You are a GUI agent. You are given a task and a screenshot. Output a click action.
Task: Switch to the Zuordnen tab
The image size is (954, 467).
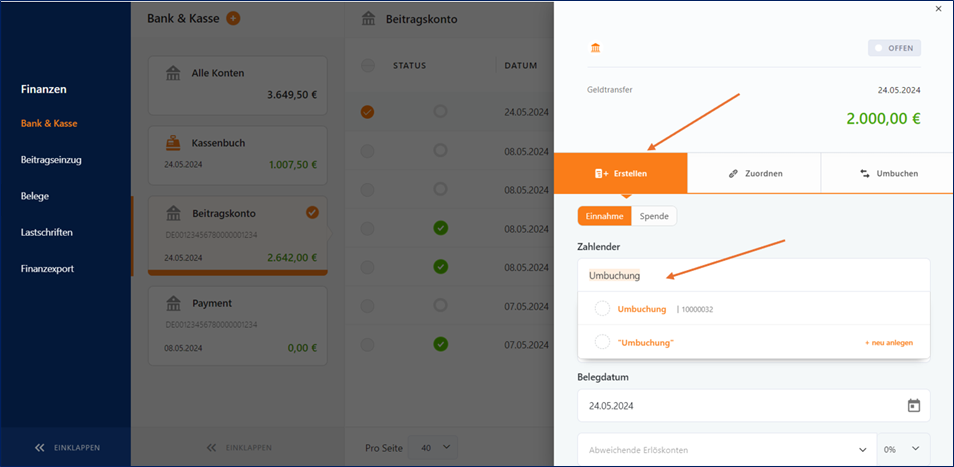pyautogui.click(x=754, y=173)
